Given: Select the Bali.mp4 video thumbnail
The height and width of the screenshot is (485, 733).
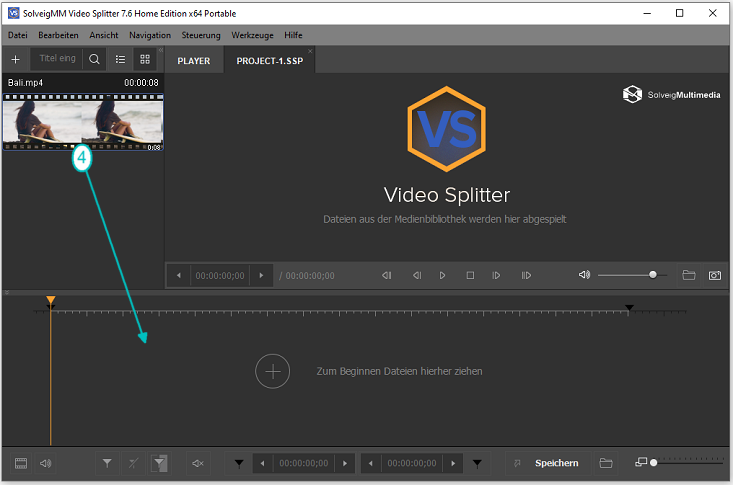Looking at the screenshot, I should coord(83,122).
